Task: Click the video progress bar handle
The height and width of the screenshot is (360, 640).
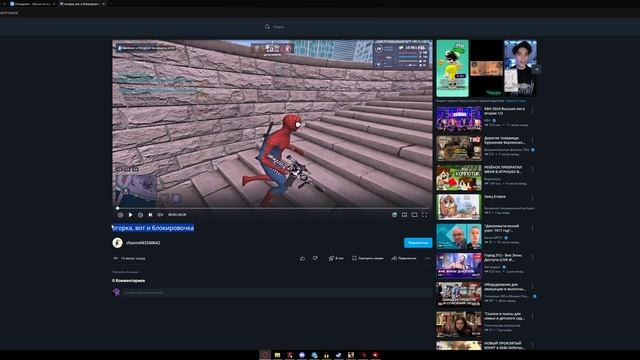Action: pos(118,209)
